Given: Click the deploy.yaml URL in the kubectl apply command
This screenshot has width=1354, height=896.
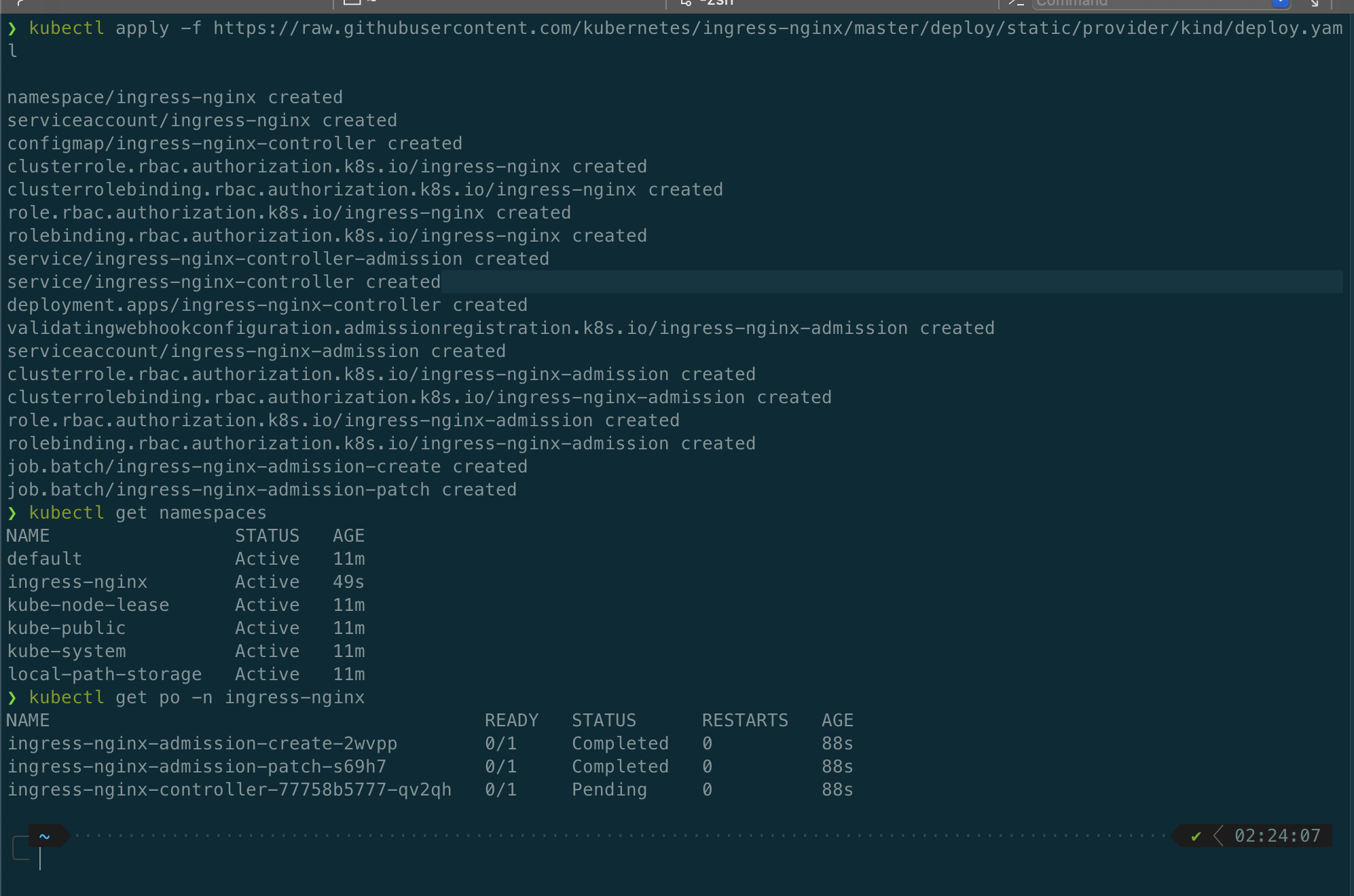Looking at the screenshot, I should pyautogui.click(x=777, y=29).
